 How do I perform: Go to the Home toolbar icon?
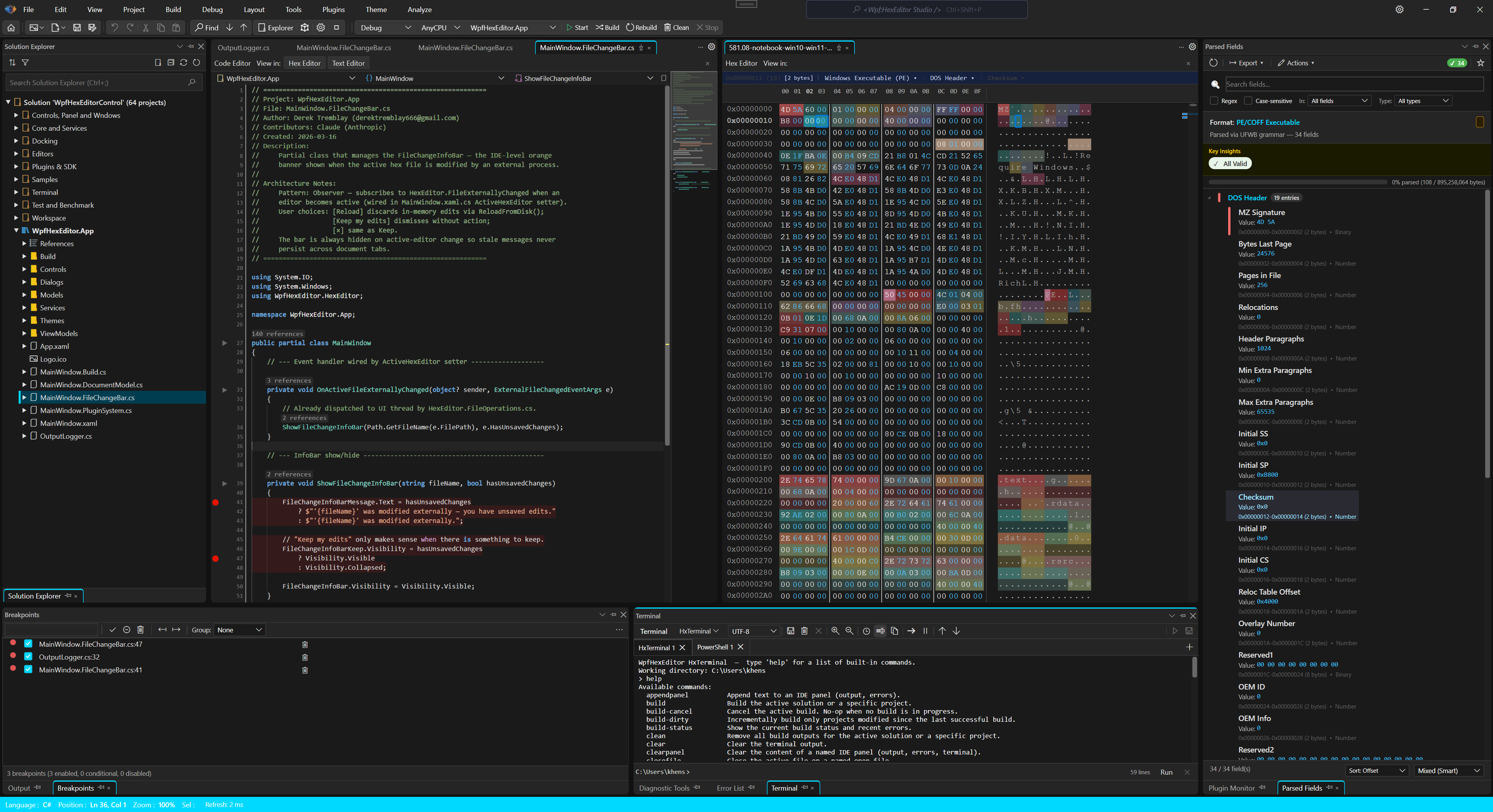pos(11,27)
